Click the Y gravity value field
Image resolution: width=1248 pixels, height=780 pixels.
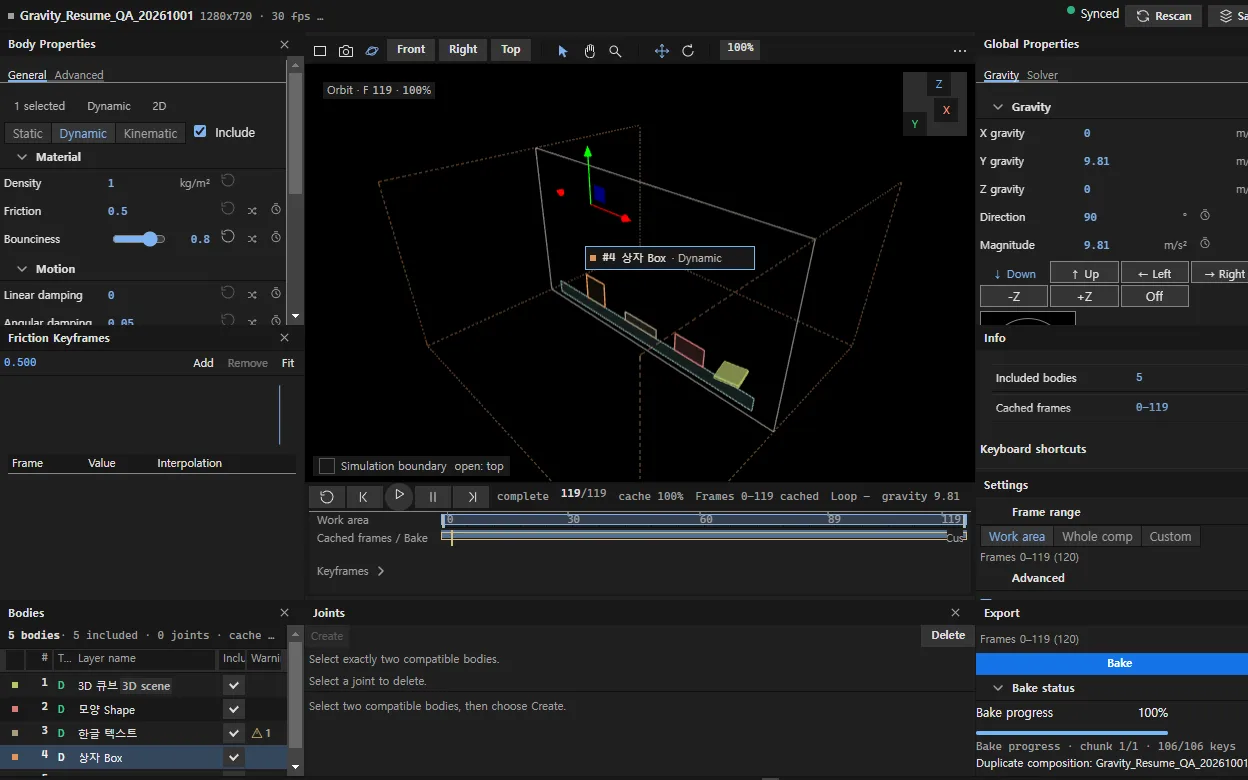pyautogui.click(x=1097, y=161)
